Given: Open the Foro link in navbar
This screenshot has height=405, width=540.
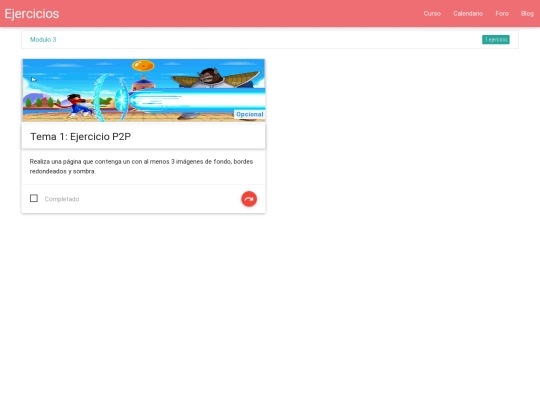Looking at the screenshot, I should click(x=502, y=13).
